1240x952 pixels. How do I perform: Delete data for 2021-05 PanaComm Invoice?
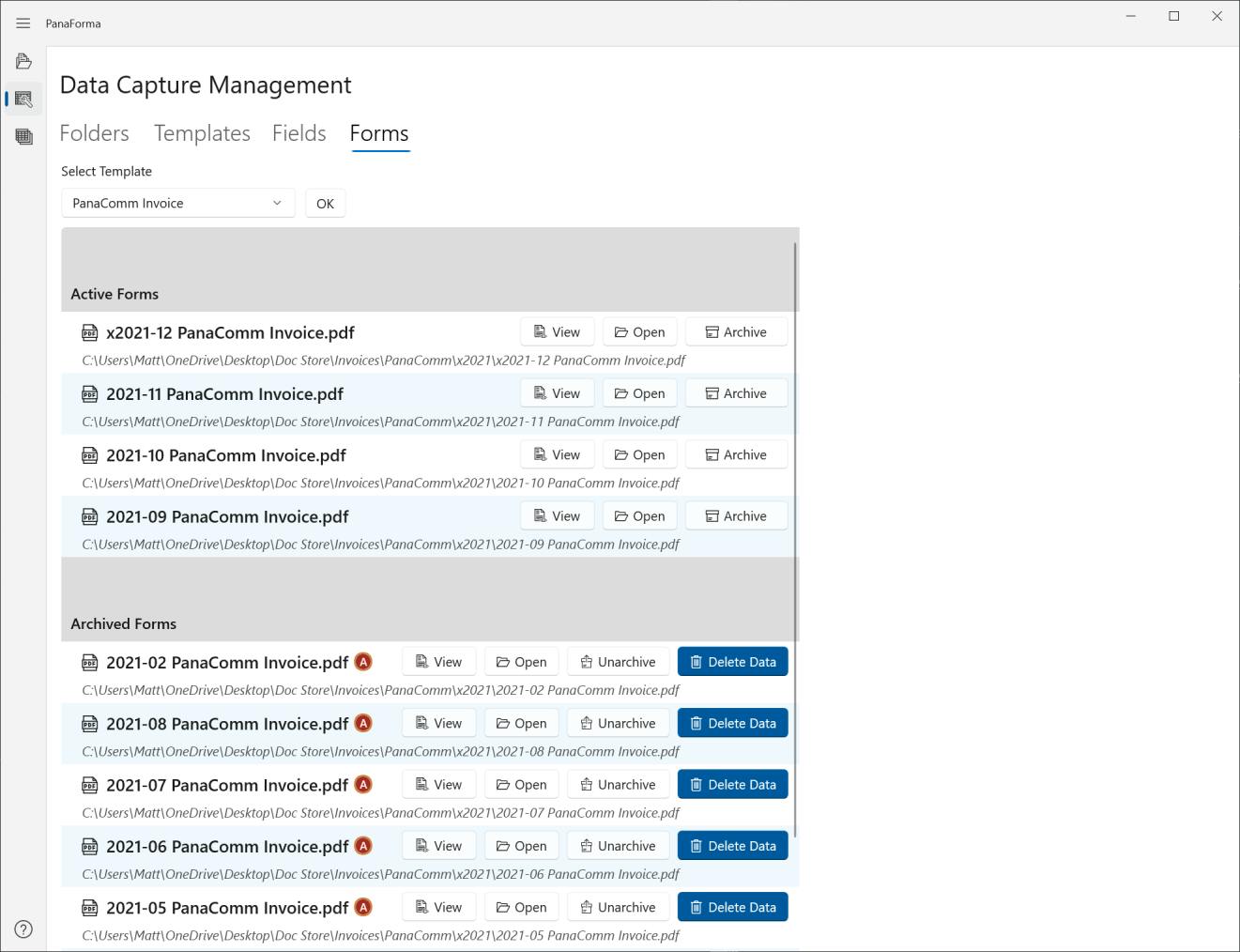pyautogui.click(x=732, y=908)
